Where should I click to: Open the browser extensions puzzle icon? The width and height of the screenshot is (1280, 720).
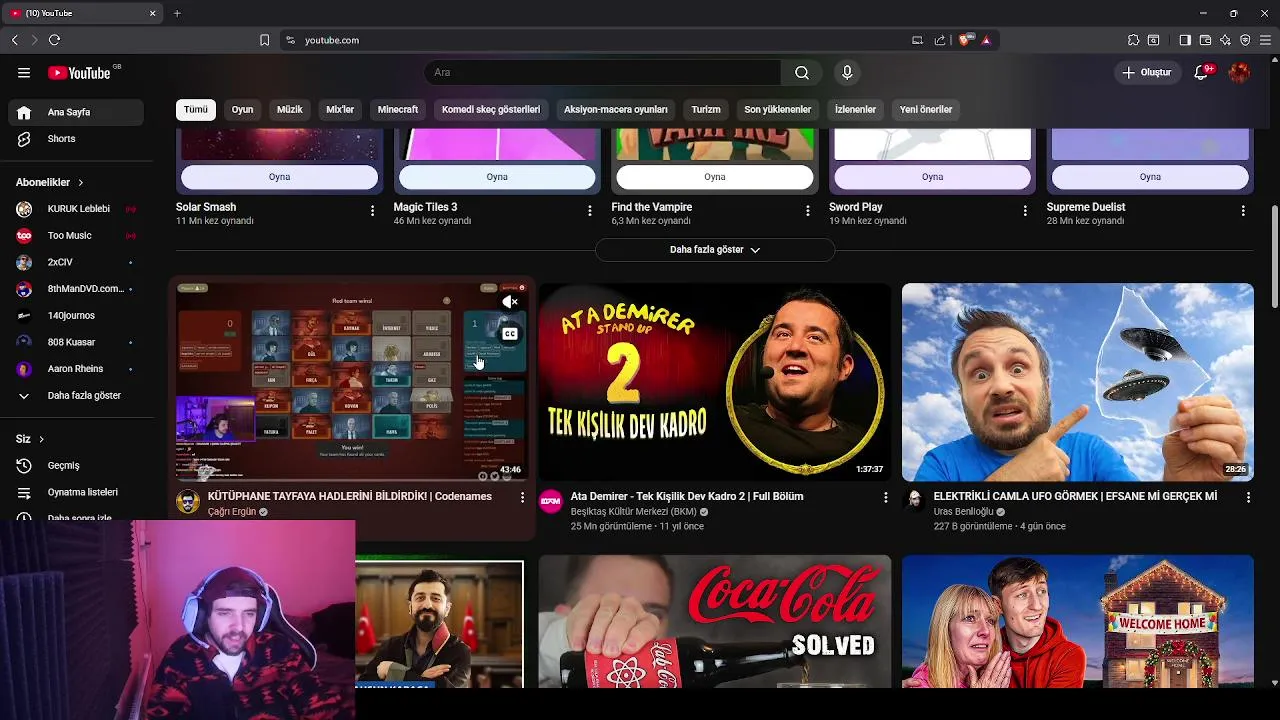1133,40
